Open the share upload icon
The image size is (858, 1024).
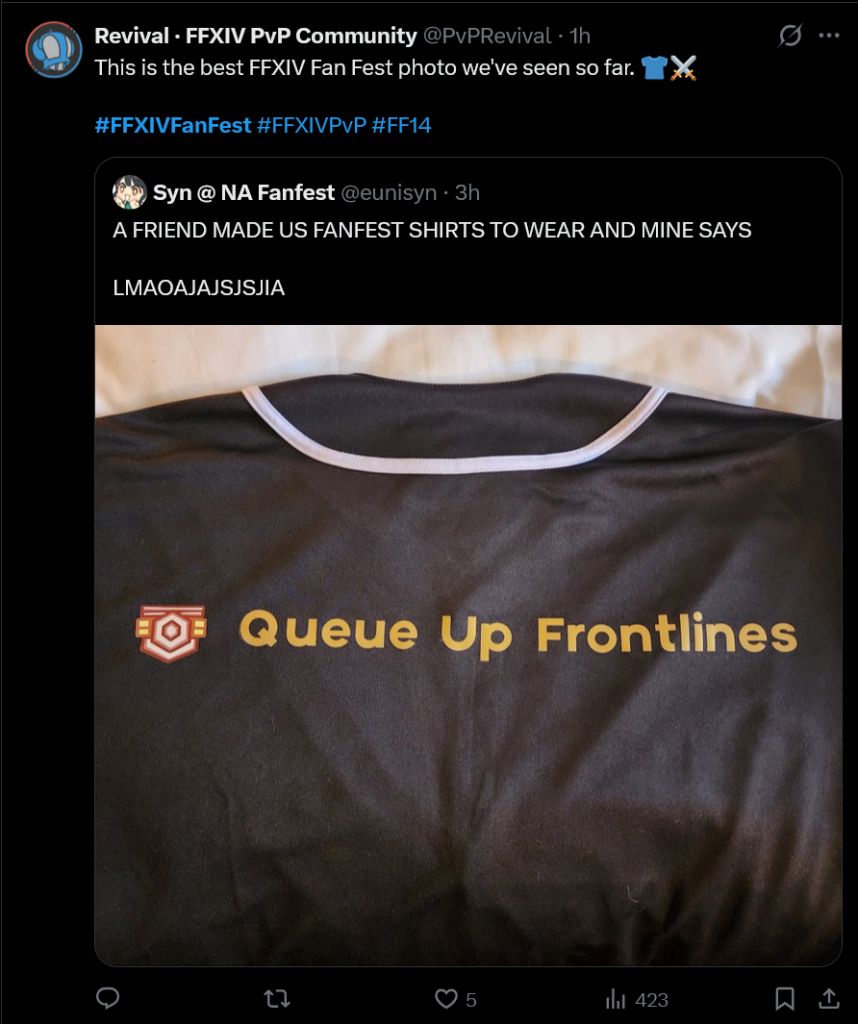point(829,998)
